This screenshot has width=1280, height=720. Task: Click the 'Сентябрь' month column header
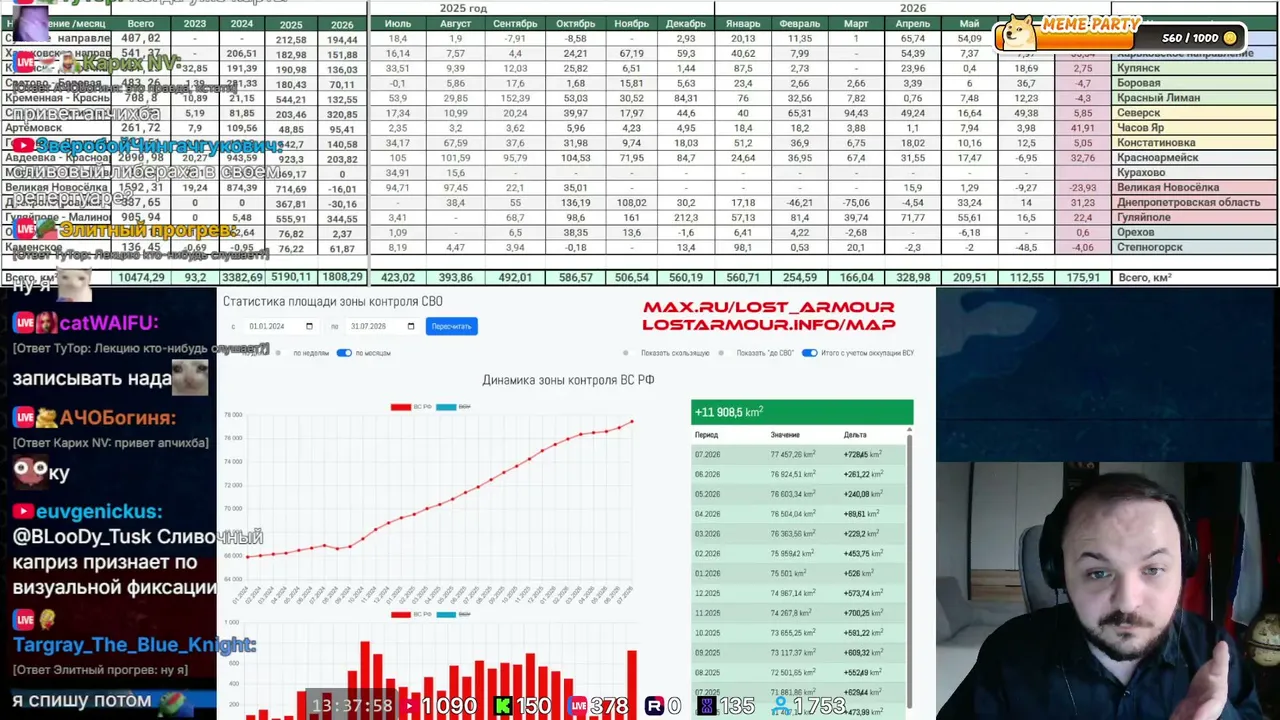tap(515, 24)
